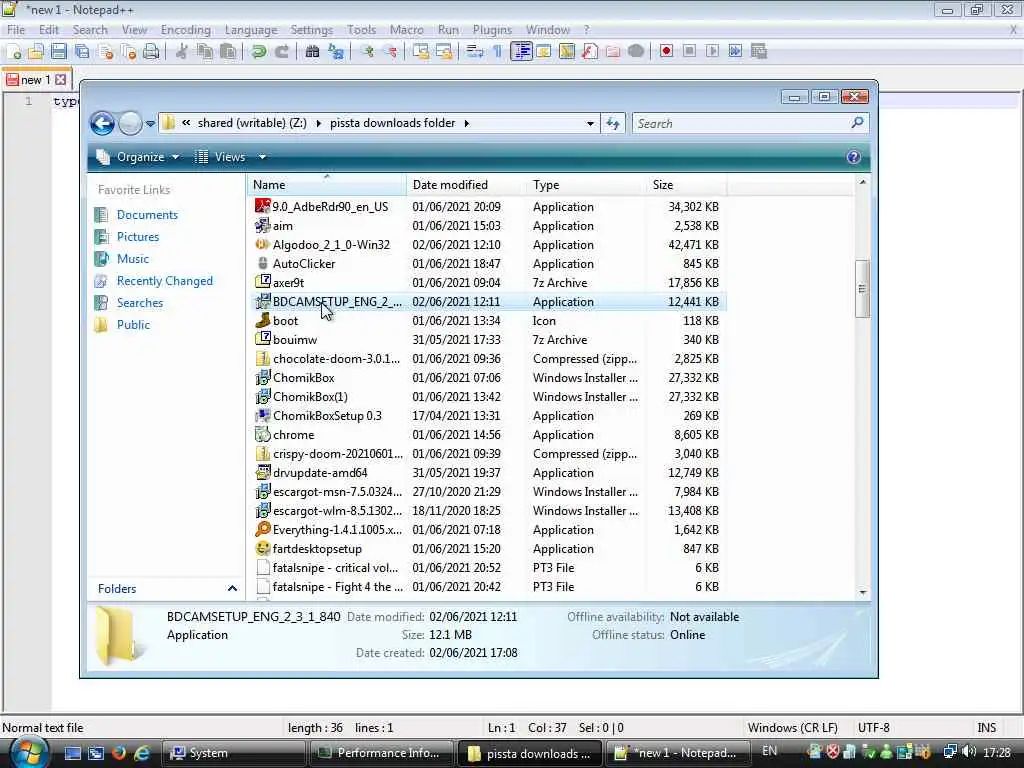Click Run Macro Multiple Times icon
Image resolution: width=1024 pixels, height=768 pixels.
coord(735,51)
